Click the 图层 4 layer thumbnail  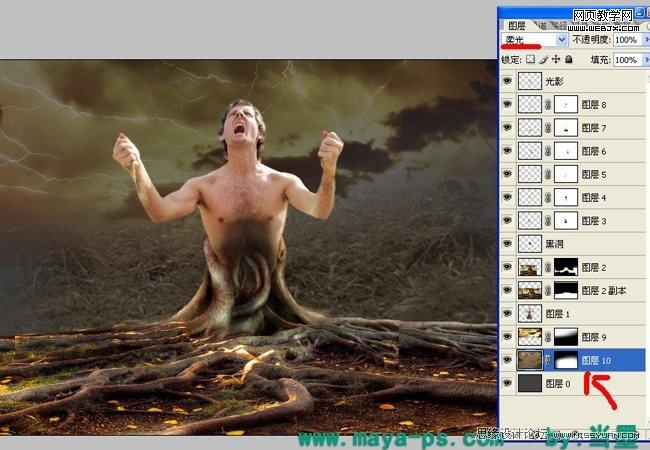pyautogui.click(x=530, y=197)
